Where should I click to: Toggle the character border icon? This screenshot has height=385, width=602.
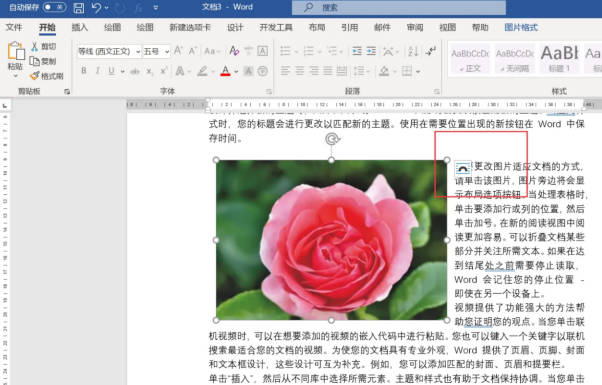coord(263,51)
